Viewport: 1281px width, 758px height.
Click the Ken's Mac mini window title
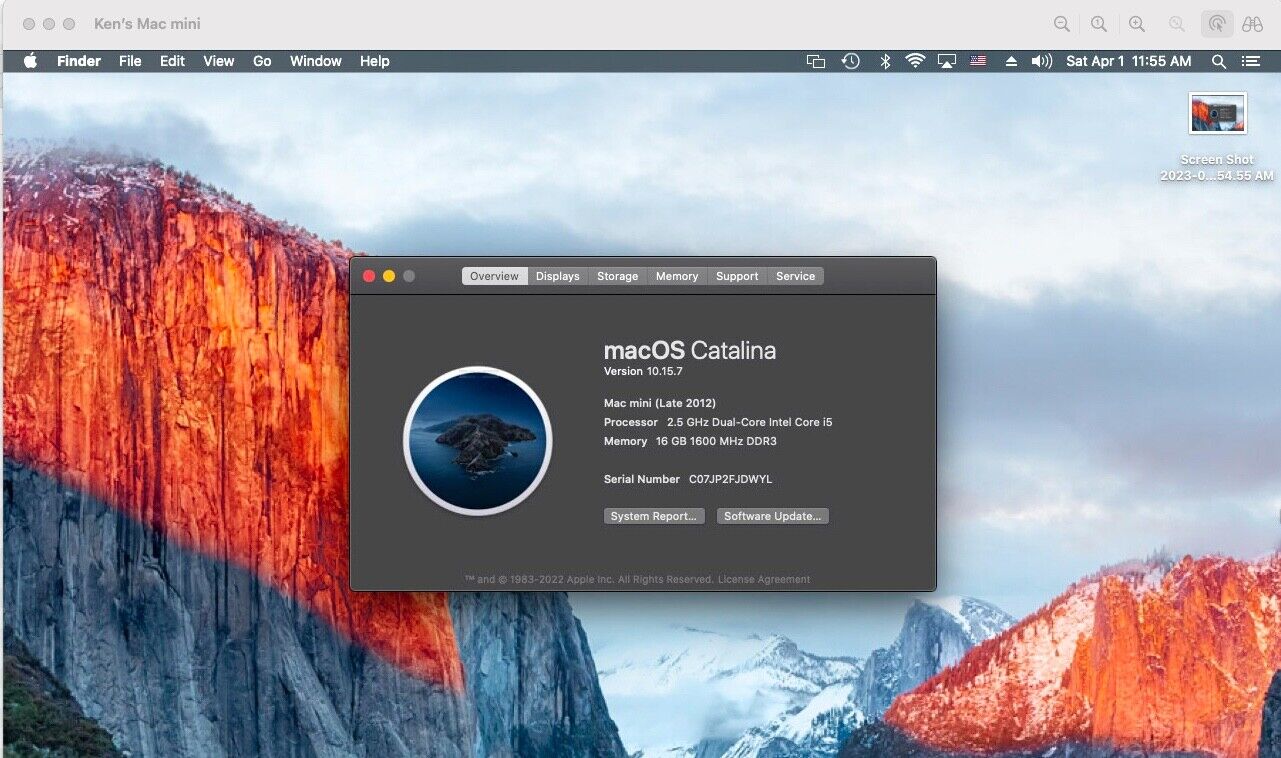[147, 24]
